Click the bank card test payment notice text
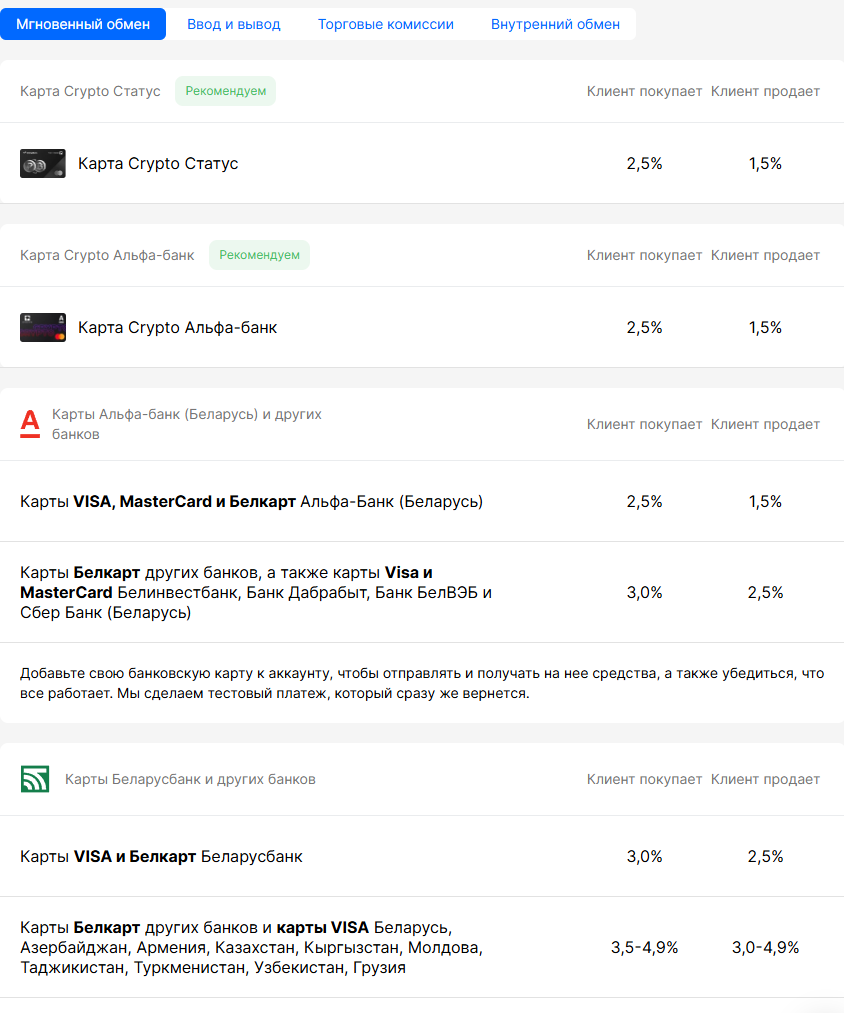844x1013 pixels. (x=421, y=682)
